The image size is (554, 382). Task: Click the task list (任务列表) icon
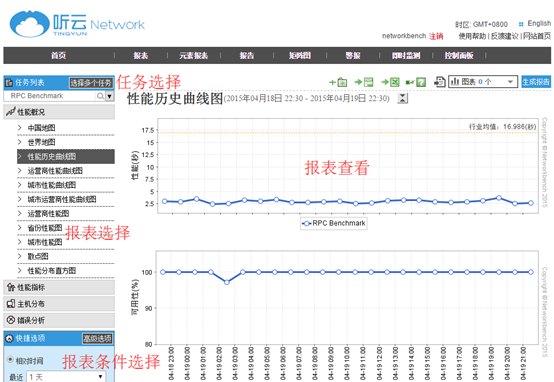coord(9,83)
